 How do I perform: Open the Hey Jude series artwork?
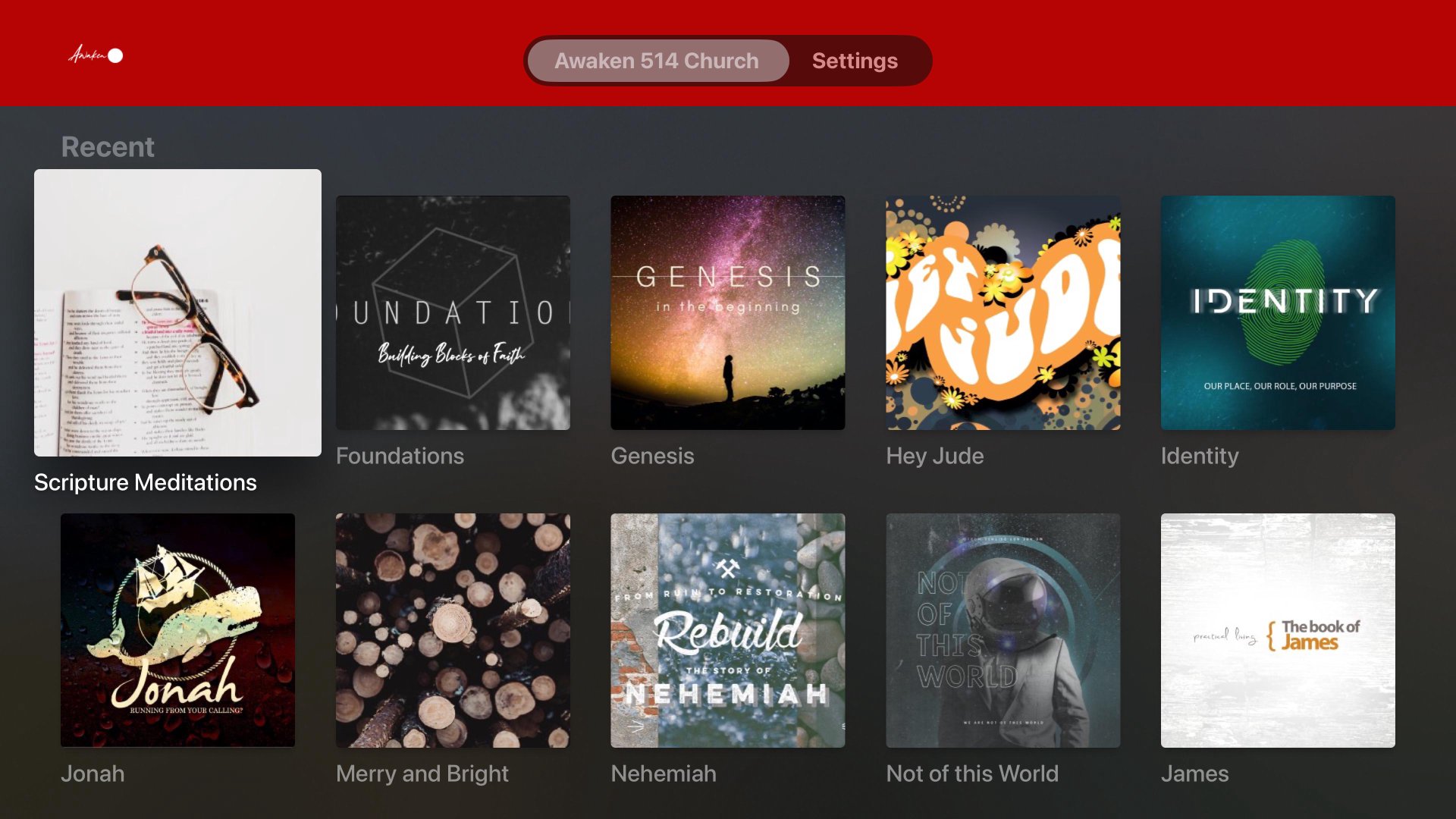1003,312
